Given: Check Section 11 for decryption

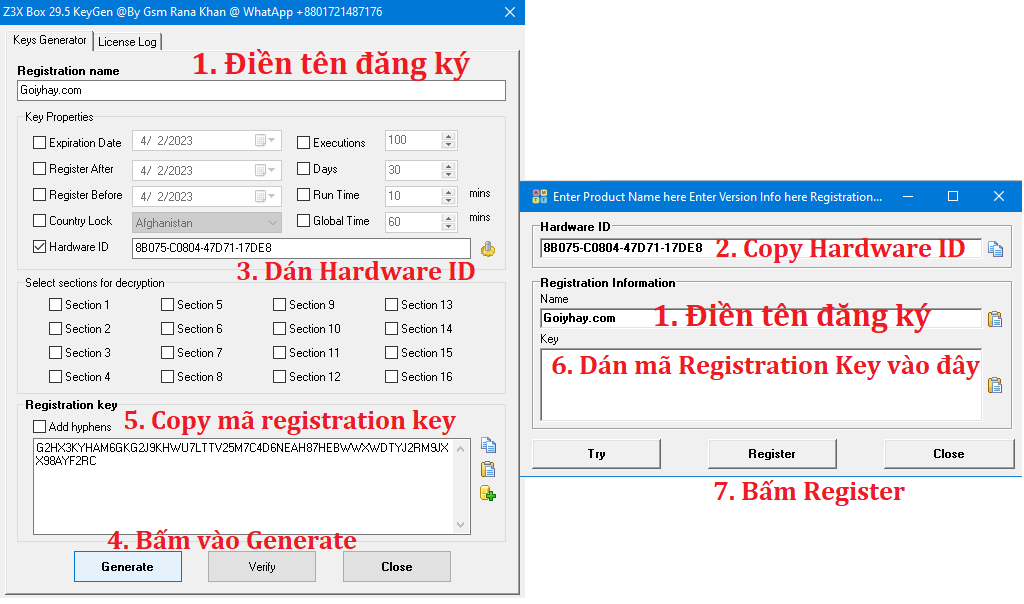Looking at the screenshot, I should tap(280, 353).
